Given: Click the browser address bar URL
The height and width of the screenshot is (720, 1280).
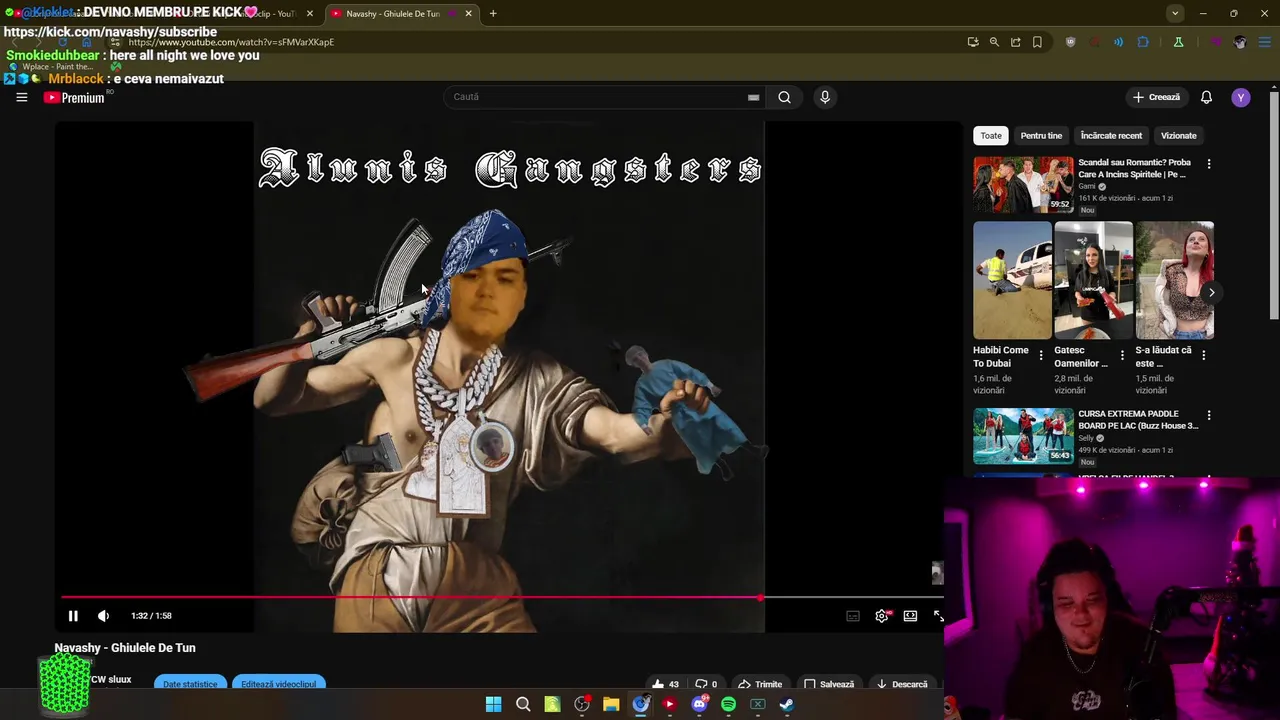Looking at the screenshot, I should 231,42.
